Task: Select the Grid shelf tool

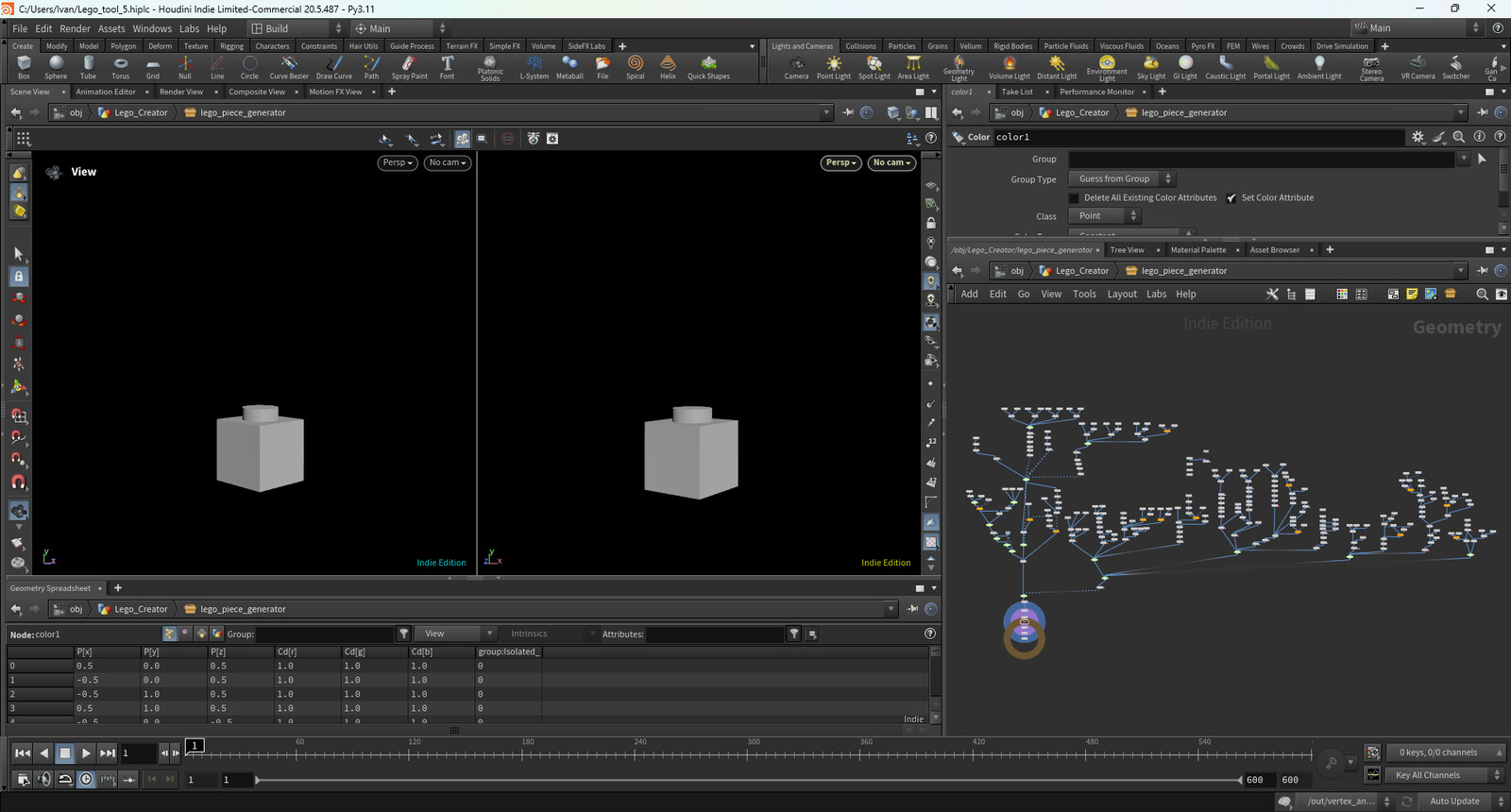Action: [152, 67]
